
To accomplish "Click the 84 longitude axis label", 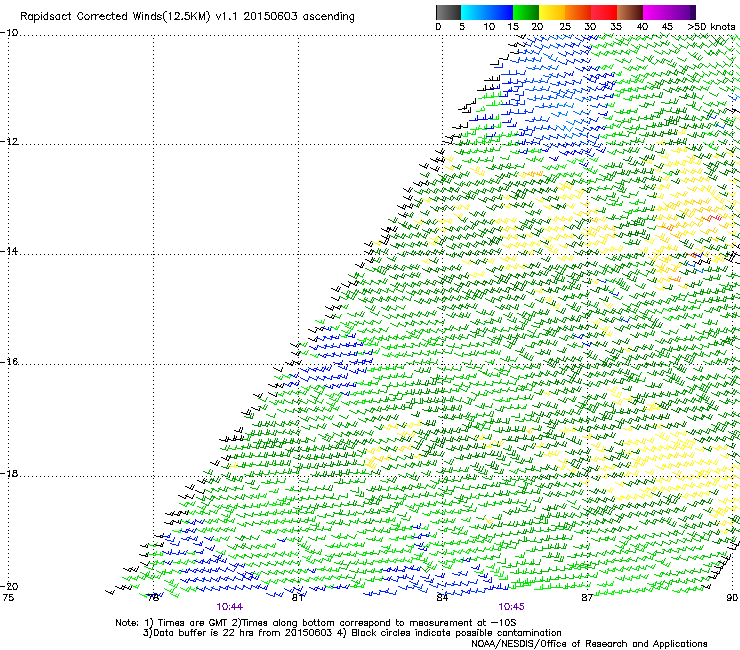I will pyautogui.click(x=442, y=598).
